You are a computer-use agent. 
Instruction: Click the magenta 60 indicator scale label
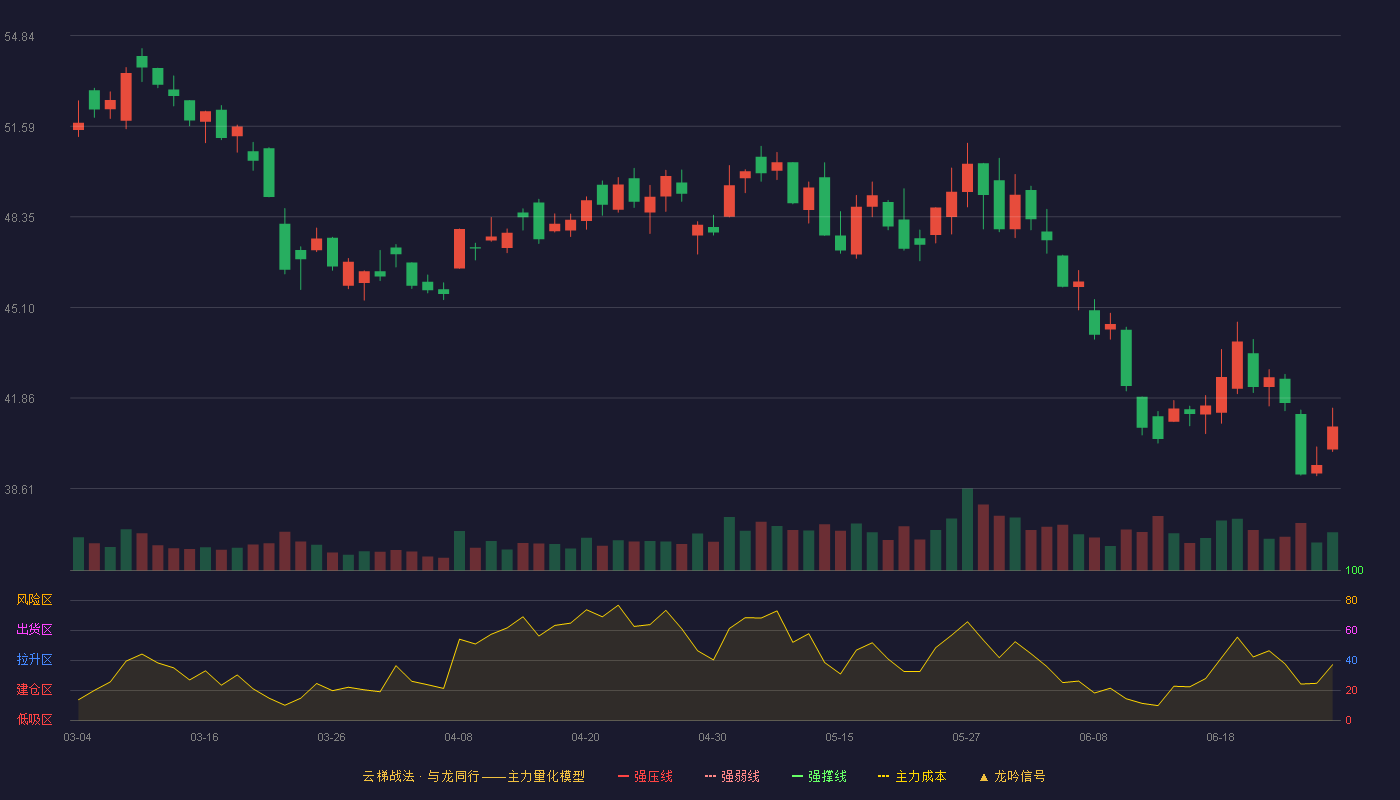(1351, 631)
